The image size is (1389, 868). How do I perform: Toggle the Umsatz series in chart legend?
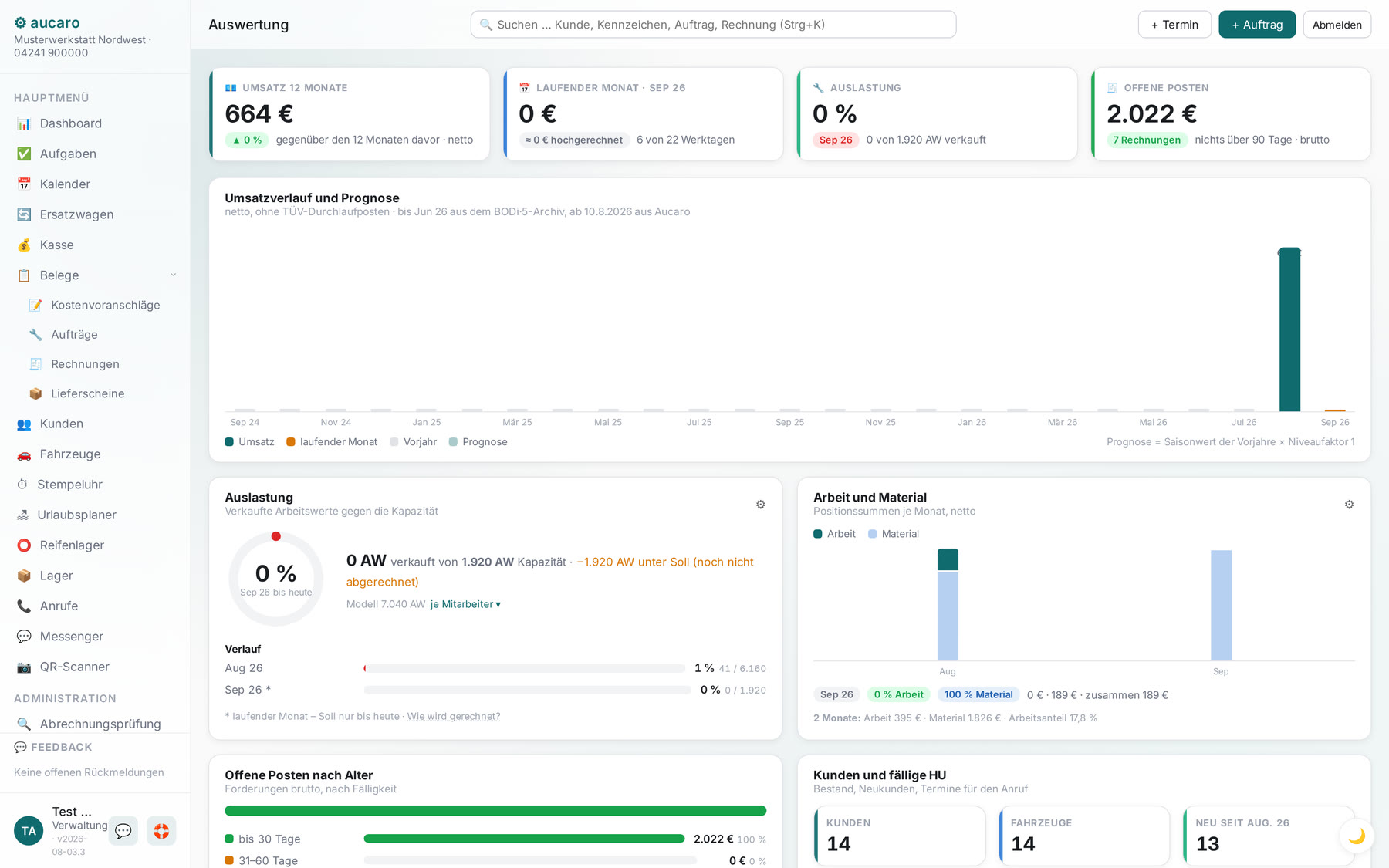249,442
